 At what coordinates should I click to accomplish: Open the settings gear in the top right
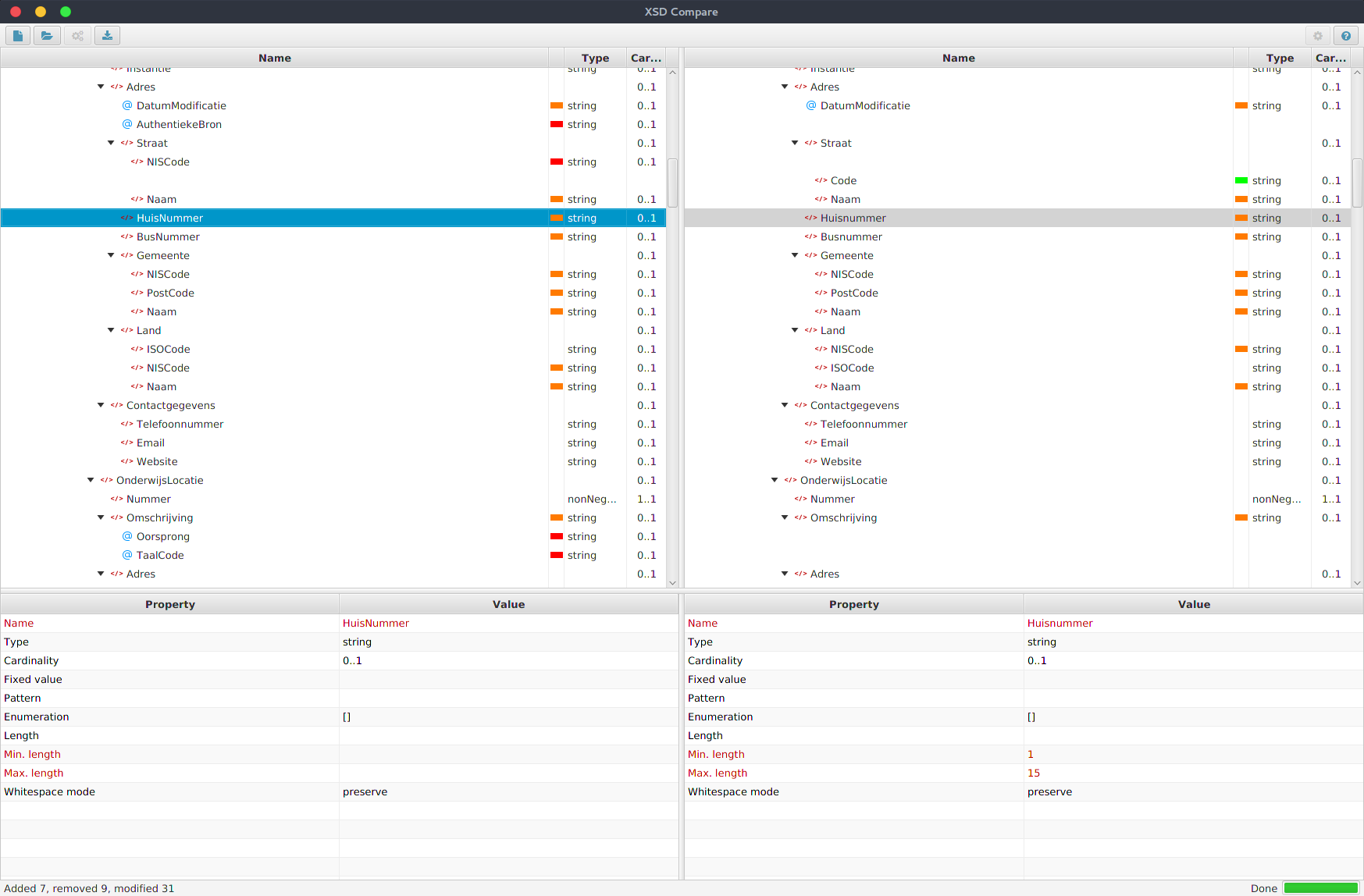click(1317, 35)
